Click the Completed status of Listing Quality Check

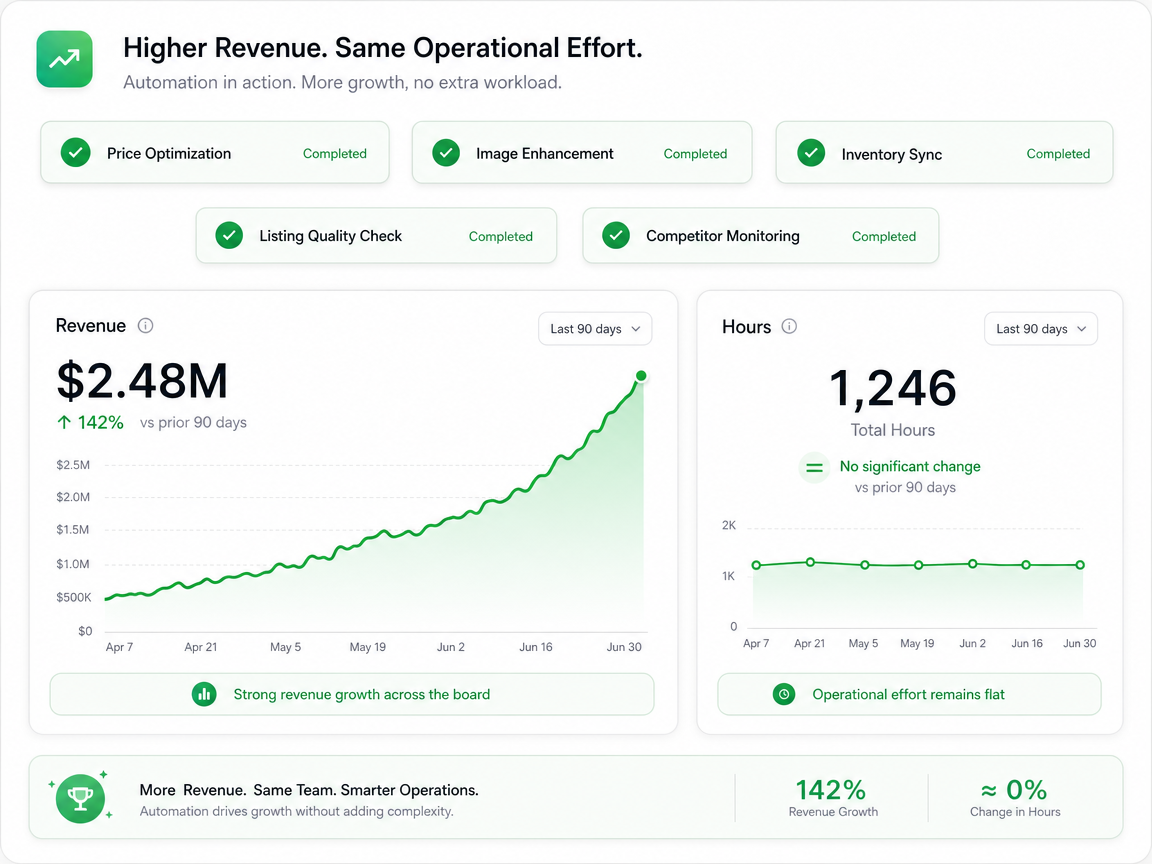pyautogui.click(x=500, y=237)
